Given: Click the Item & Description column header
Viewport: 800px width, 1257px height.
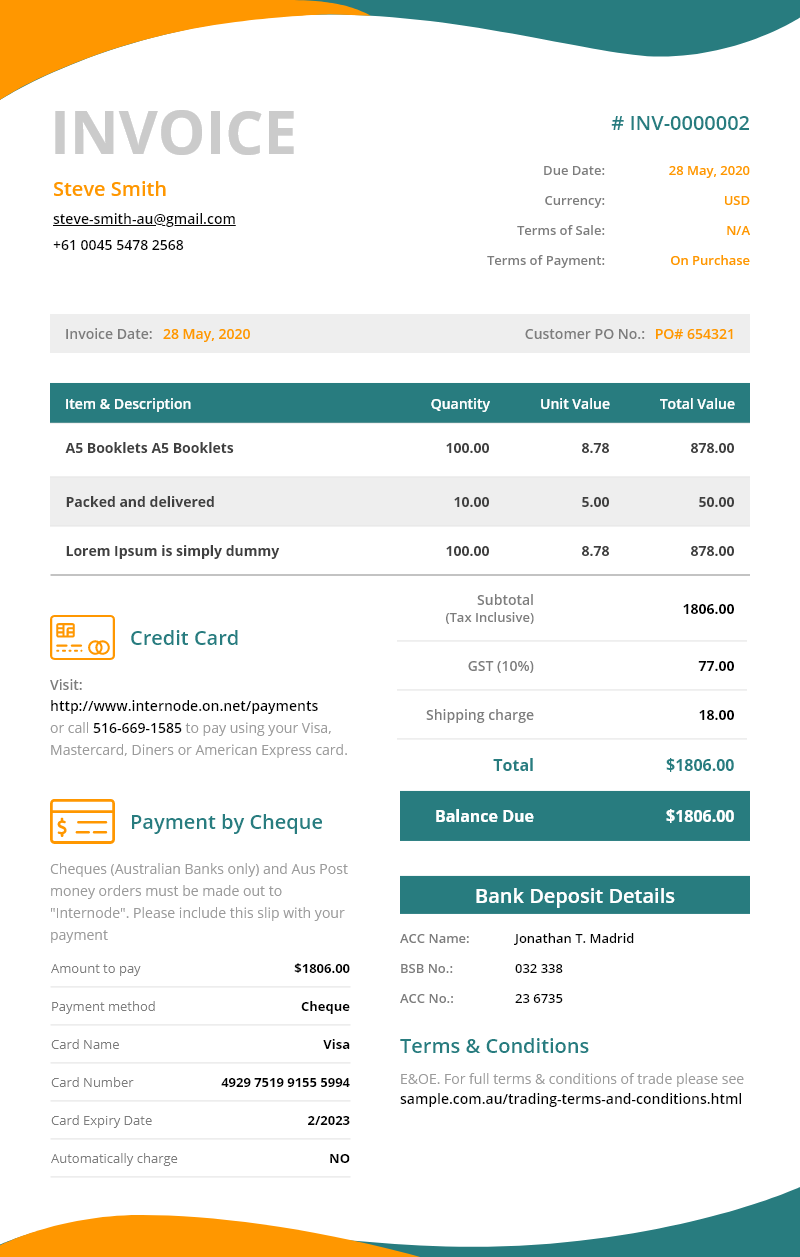Looking at the screenshot, I should click(128, 404).
